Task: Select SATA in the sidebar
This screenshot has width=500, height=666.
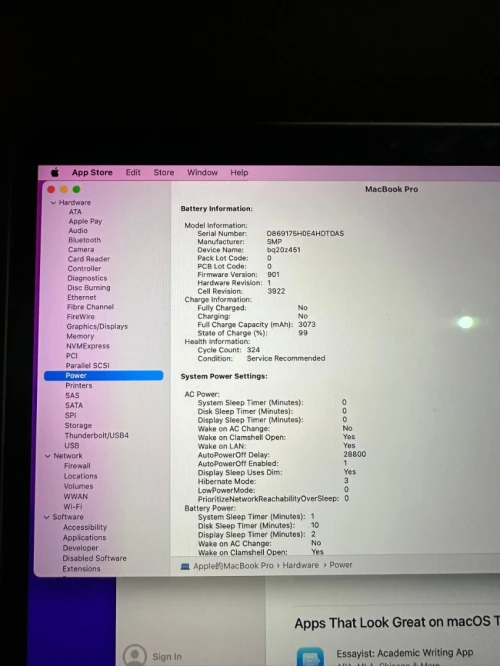Action: point(74,405)
